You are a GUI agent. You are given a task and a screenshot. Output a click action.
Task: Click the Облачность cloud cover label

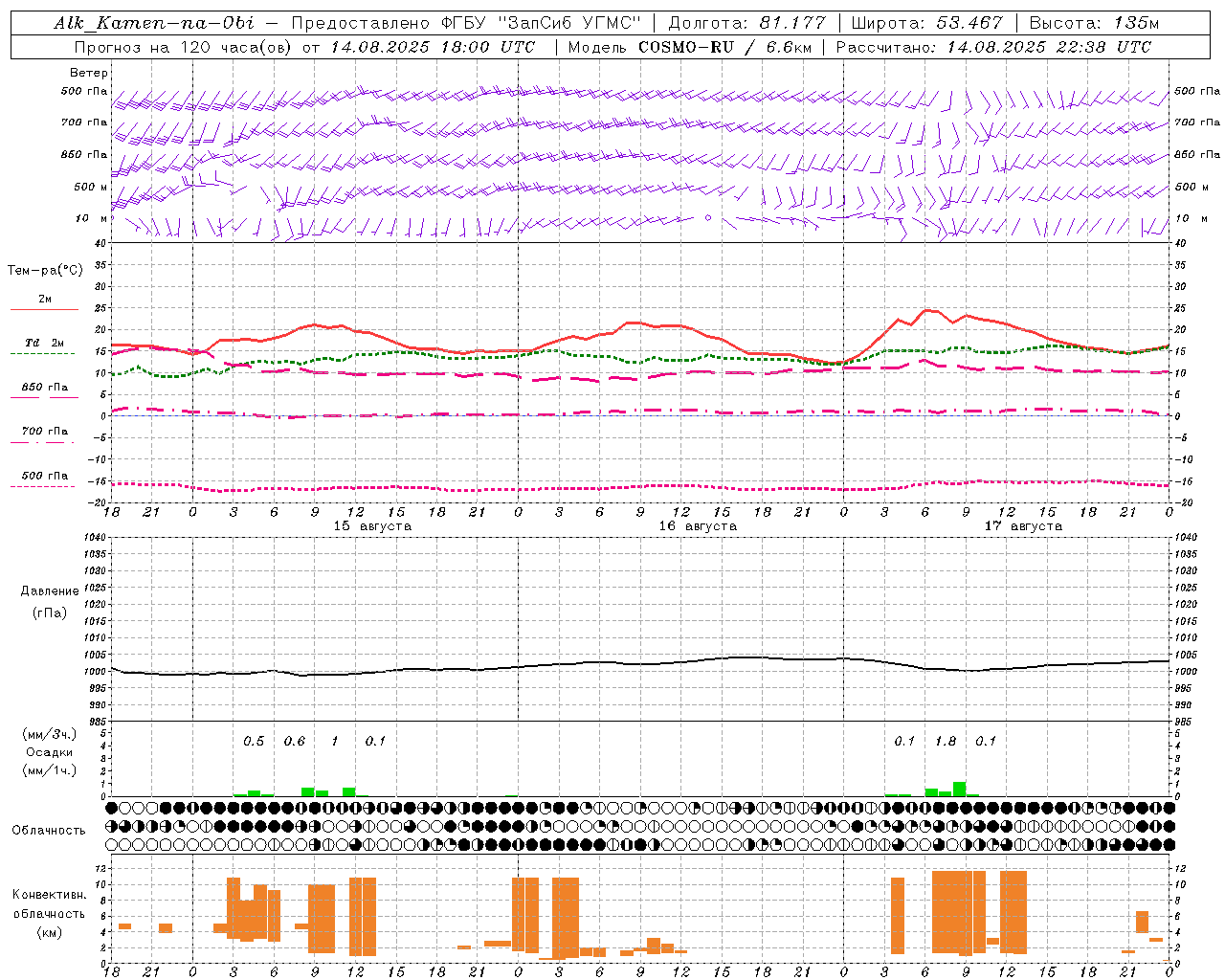pos(49,831)
